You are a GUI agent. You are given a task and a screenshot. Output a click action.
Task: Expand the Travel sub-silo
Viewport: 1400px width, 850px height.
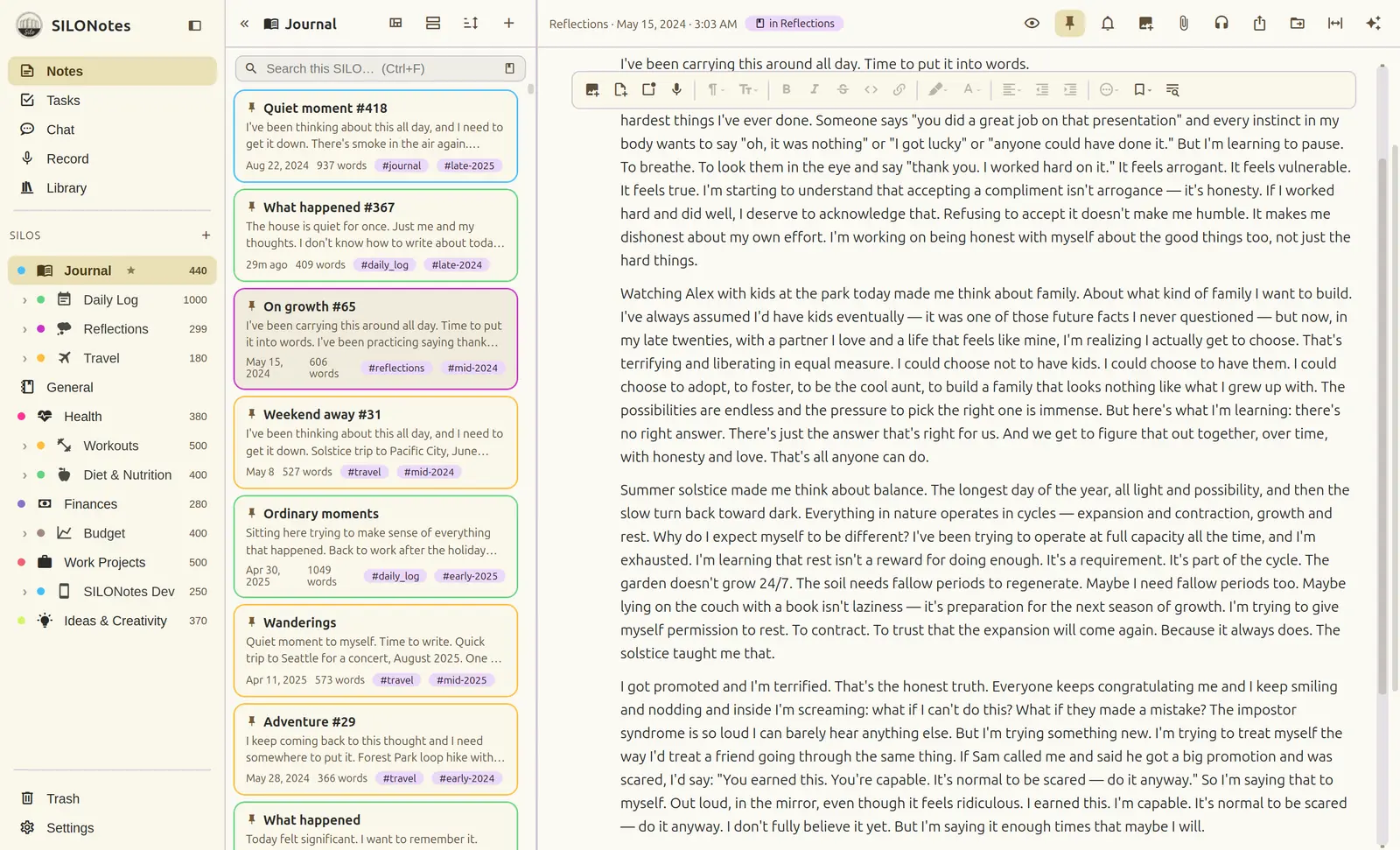click(24, 358)
